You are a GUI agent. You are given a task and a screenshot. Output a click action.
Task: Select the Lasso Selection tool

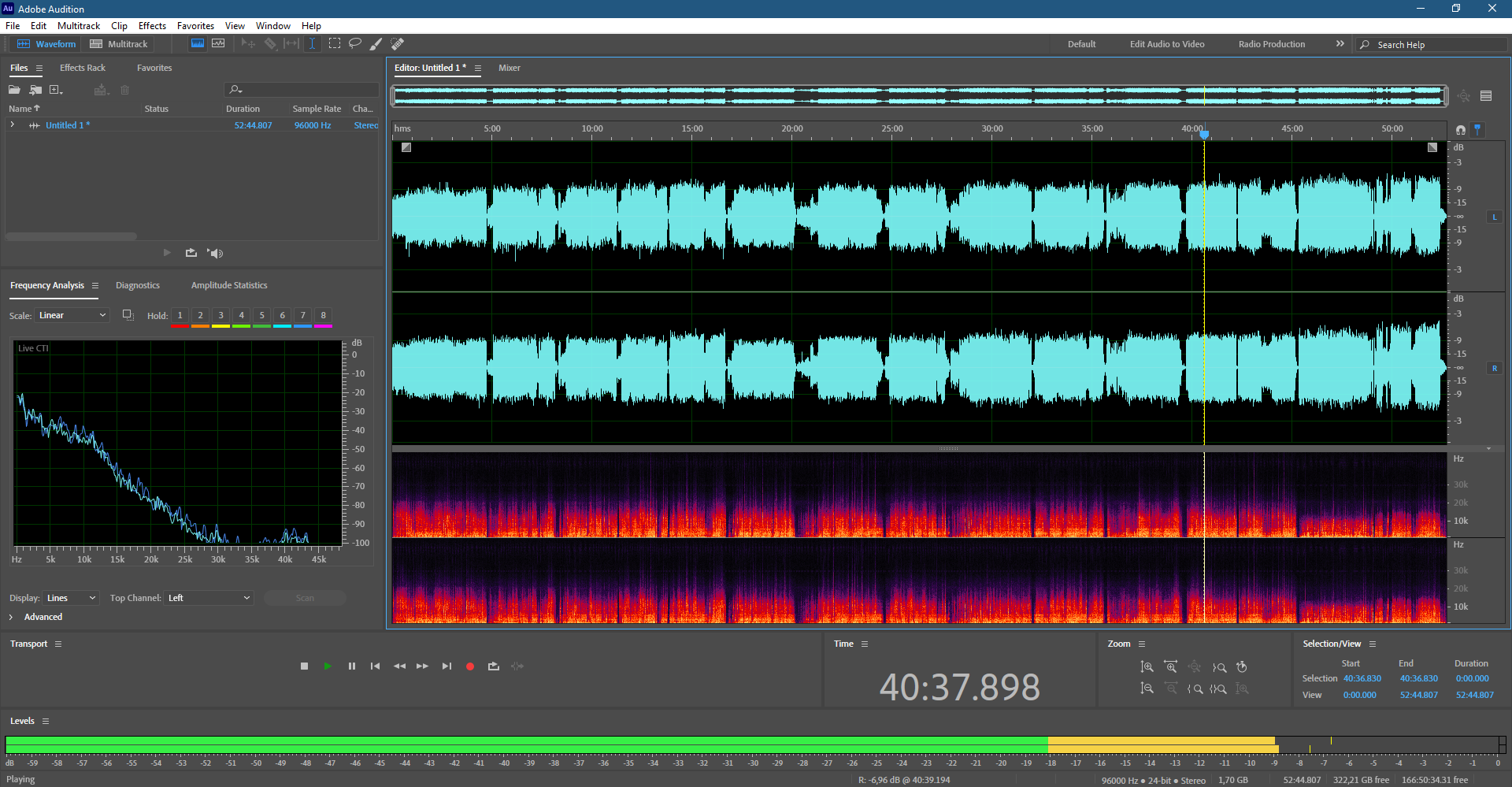pos(355,44)
